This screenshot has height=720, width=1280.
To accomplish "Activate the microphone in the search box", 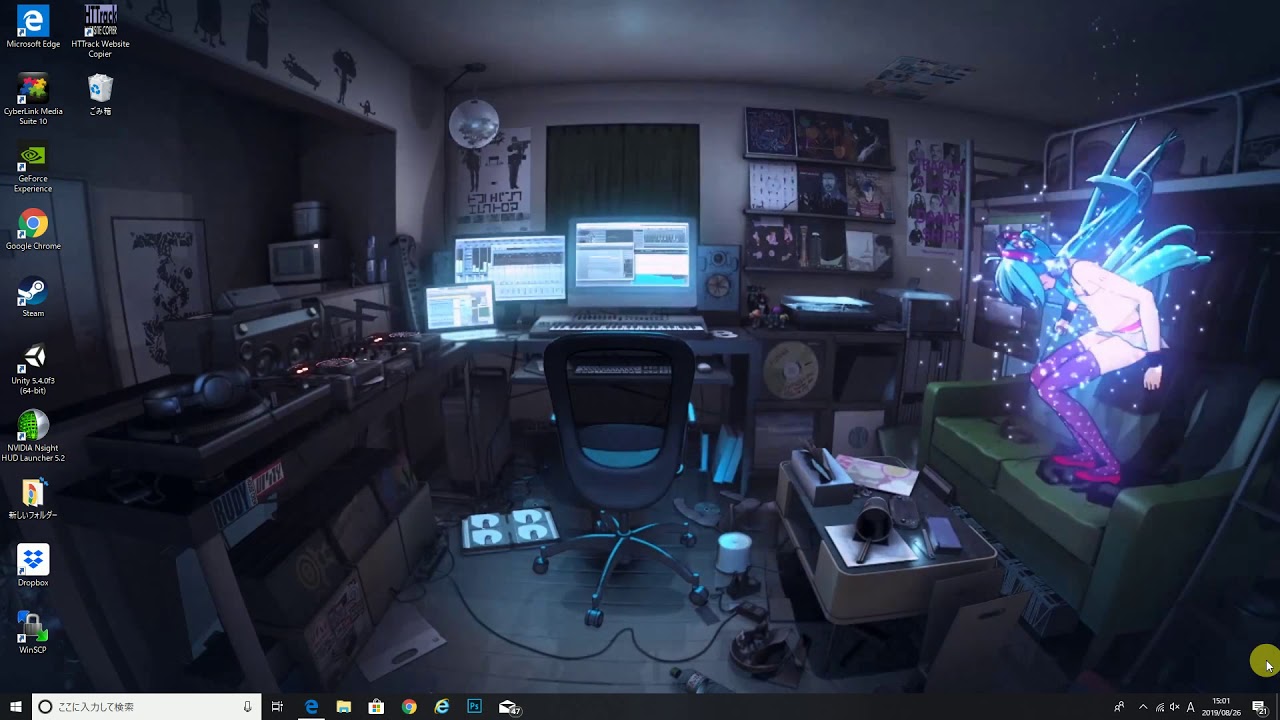I will [247, 707].
